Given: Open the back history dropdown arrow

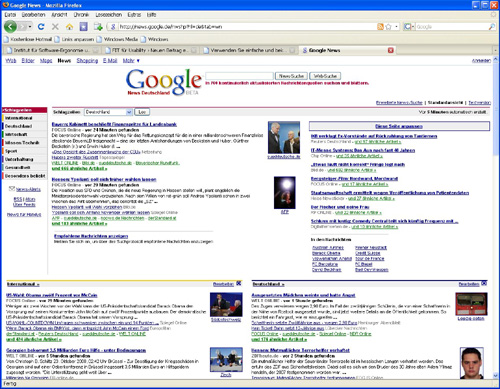Looking at the screenshot, I should 30,26.
